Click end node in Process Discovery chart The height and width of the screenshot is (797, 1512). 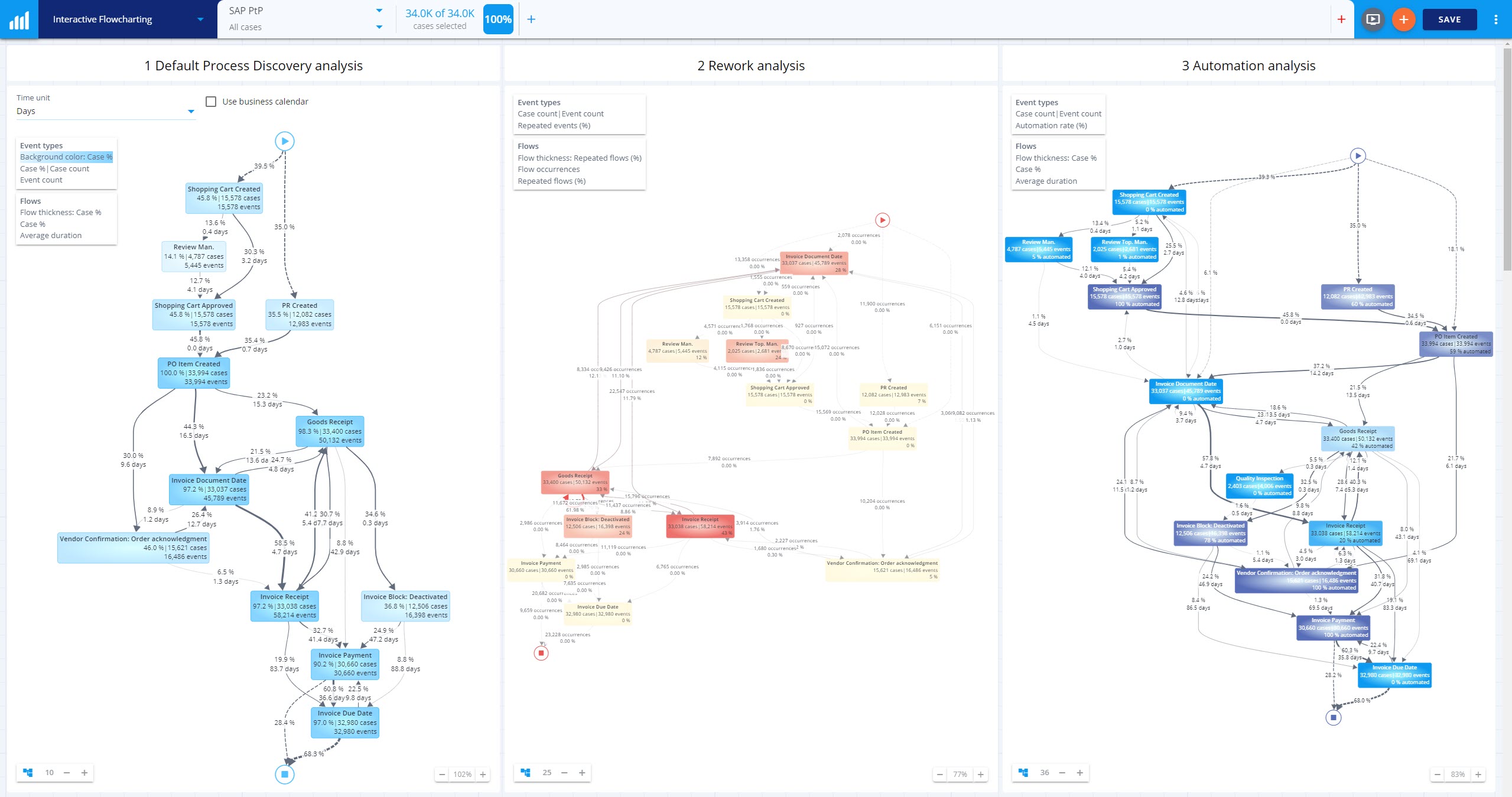click(x=285, y=774)
